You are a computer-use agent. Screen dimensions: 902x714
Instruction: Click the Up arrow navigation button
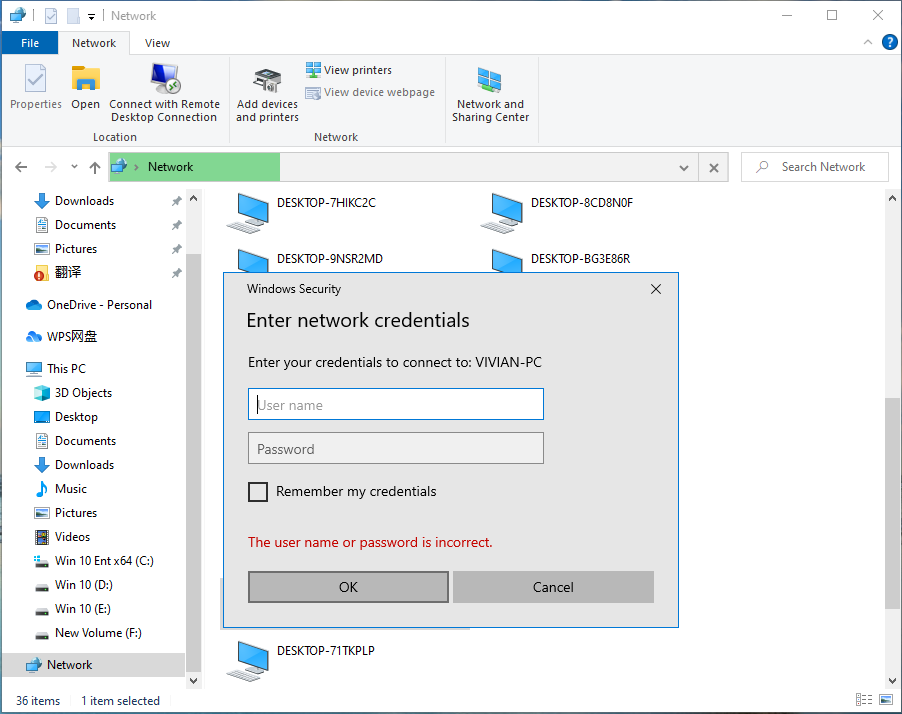(x=95, y=168)
